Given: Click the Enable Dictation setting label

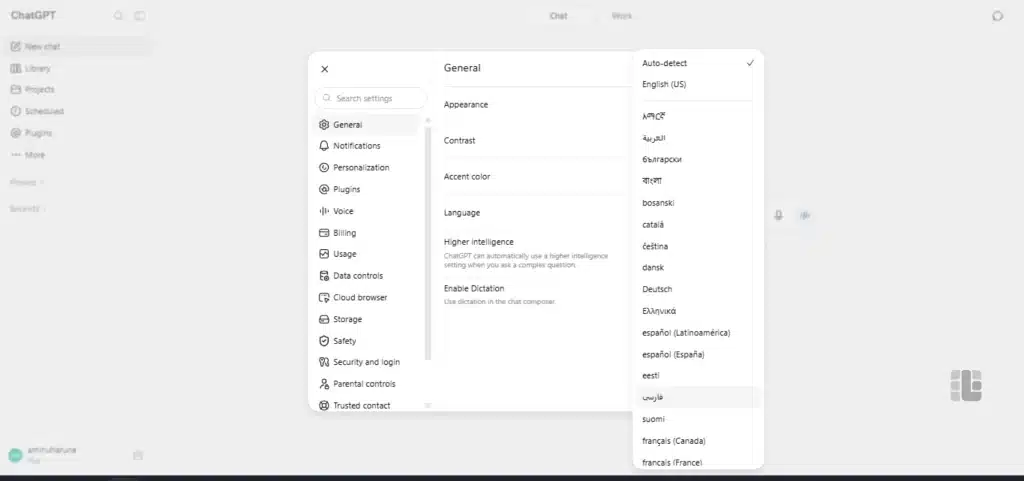Looking at the screenshot, I should coord(474,288).
